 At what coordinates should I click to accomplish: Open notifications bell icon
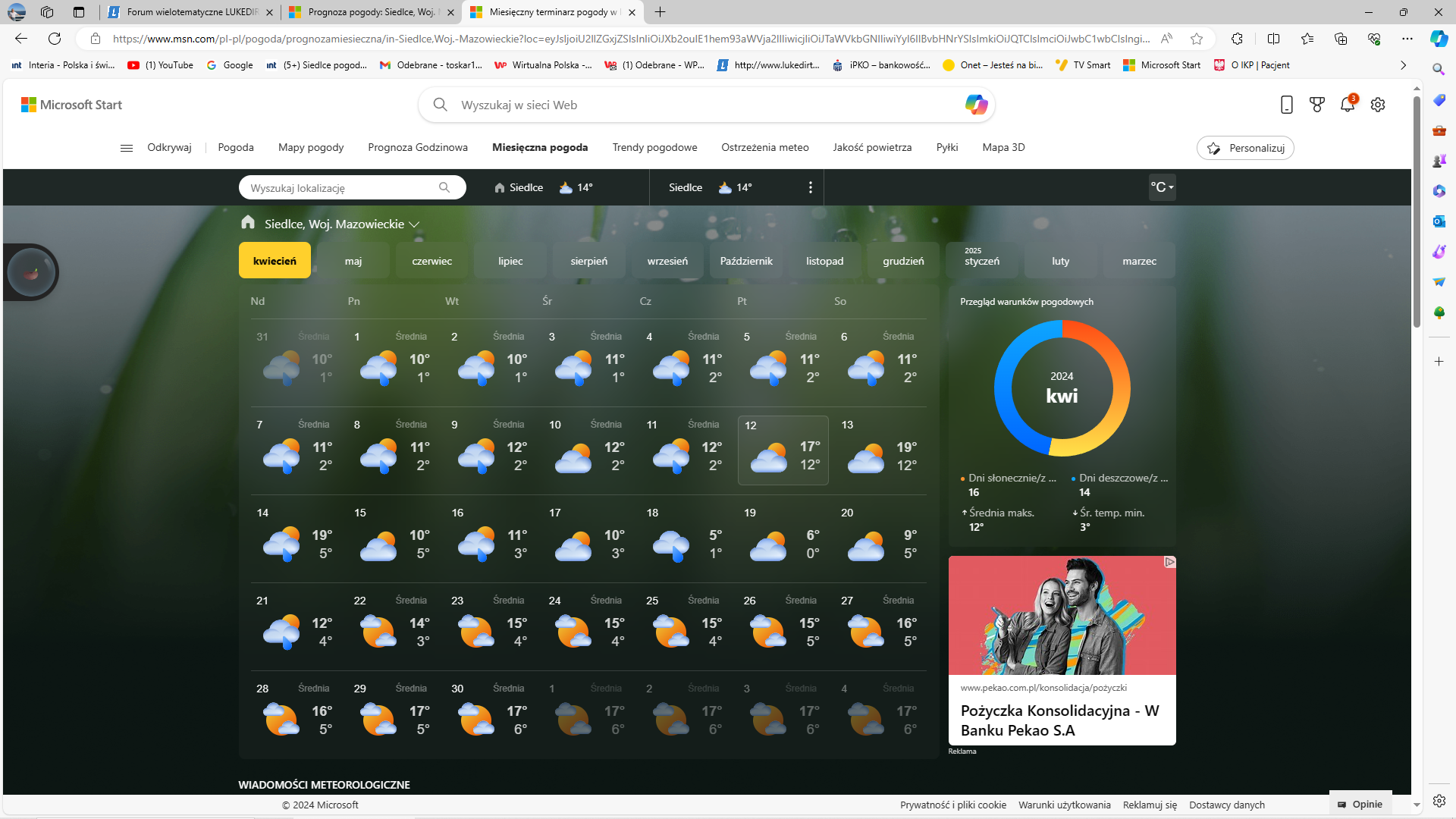click(x=1348, y=105)
